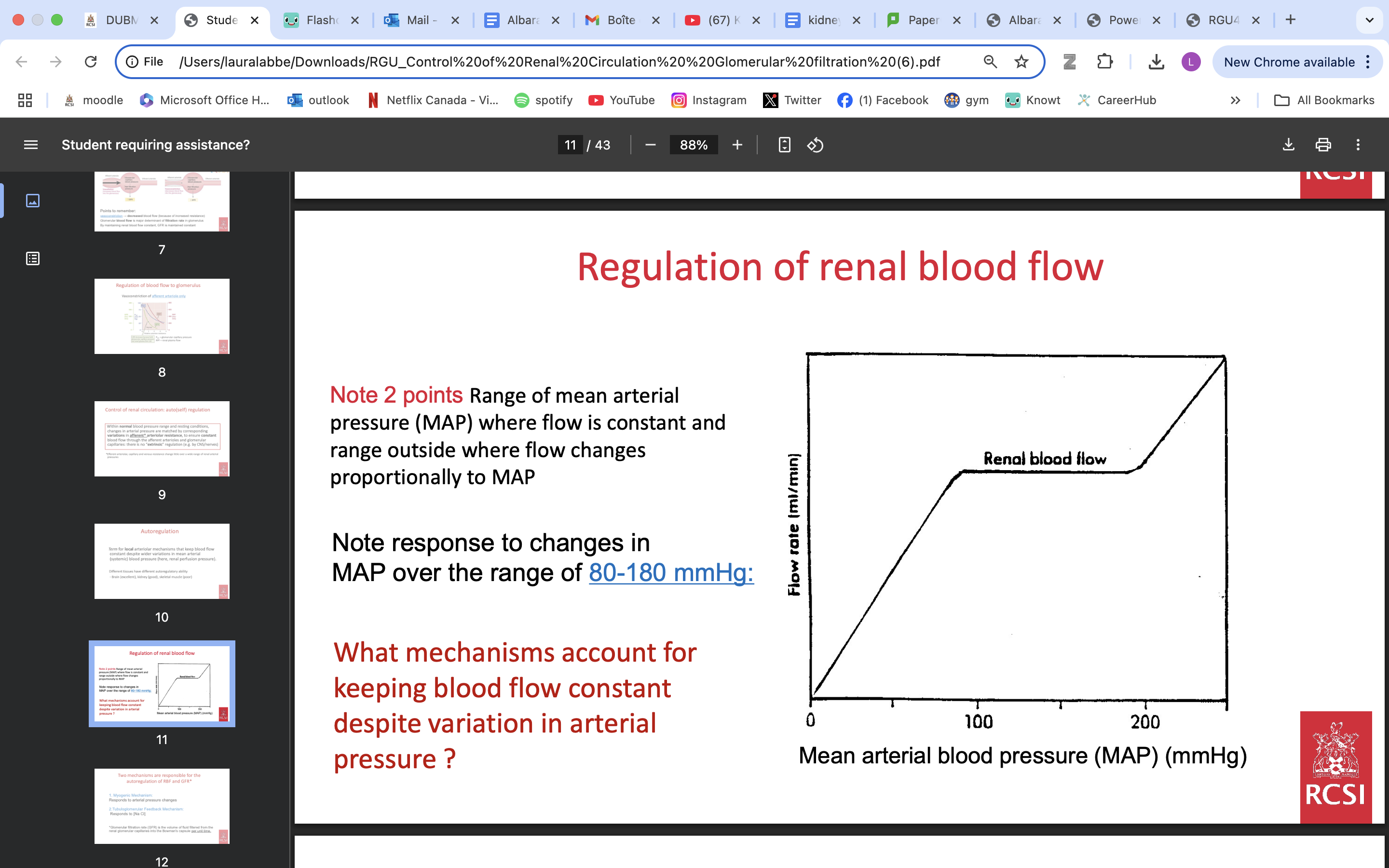Image resolution: width=1389 pixels, height=868 pixels.
Task: Open the spotify bookmark
Action: click(544, 100)
